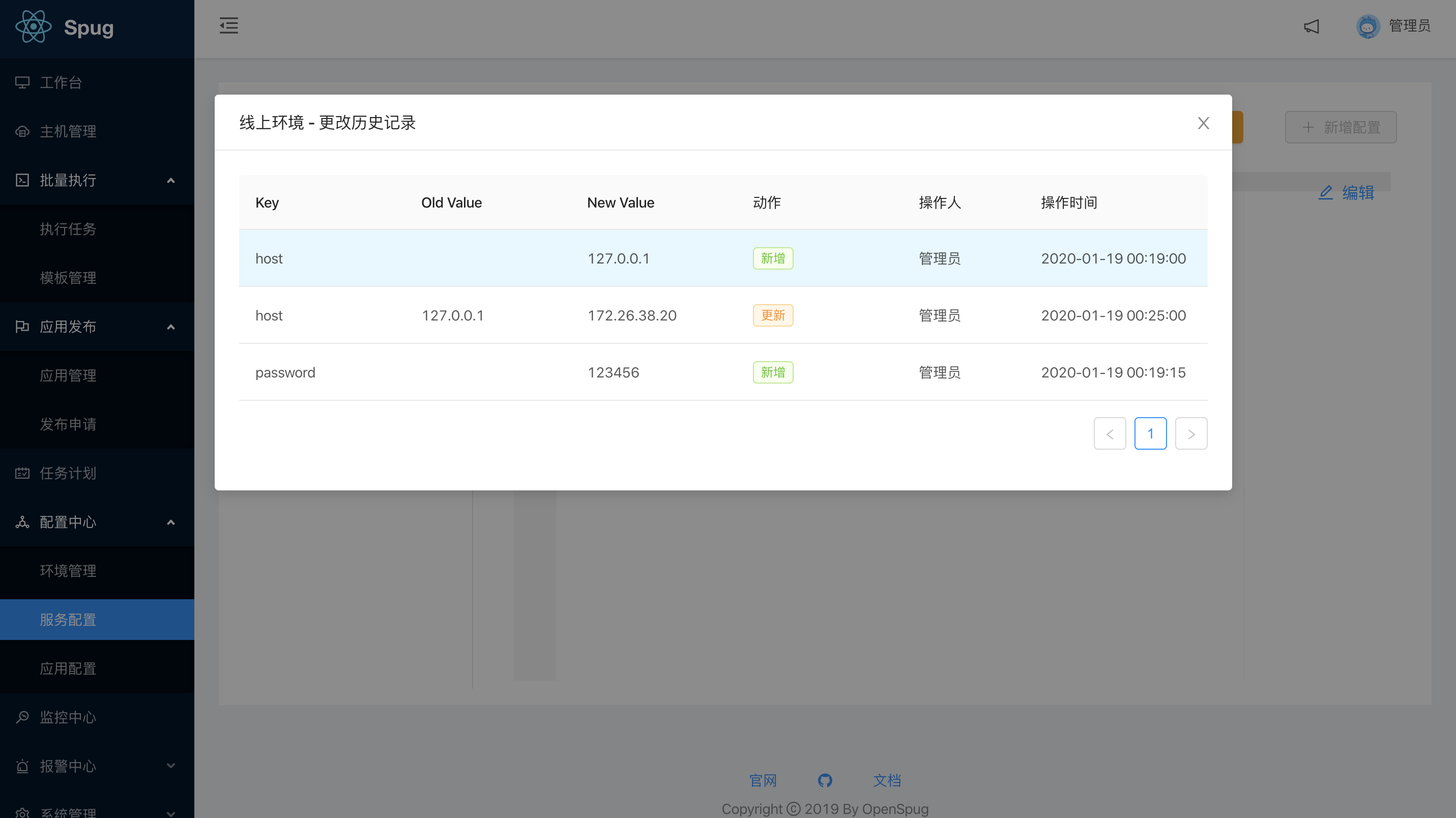1456x818 pixels.
Task: Select page 1 in pagination
Action: tap(1150, 433)
